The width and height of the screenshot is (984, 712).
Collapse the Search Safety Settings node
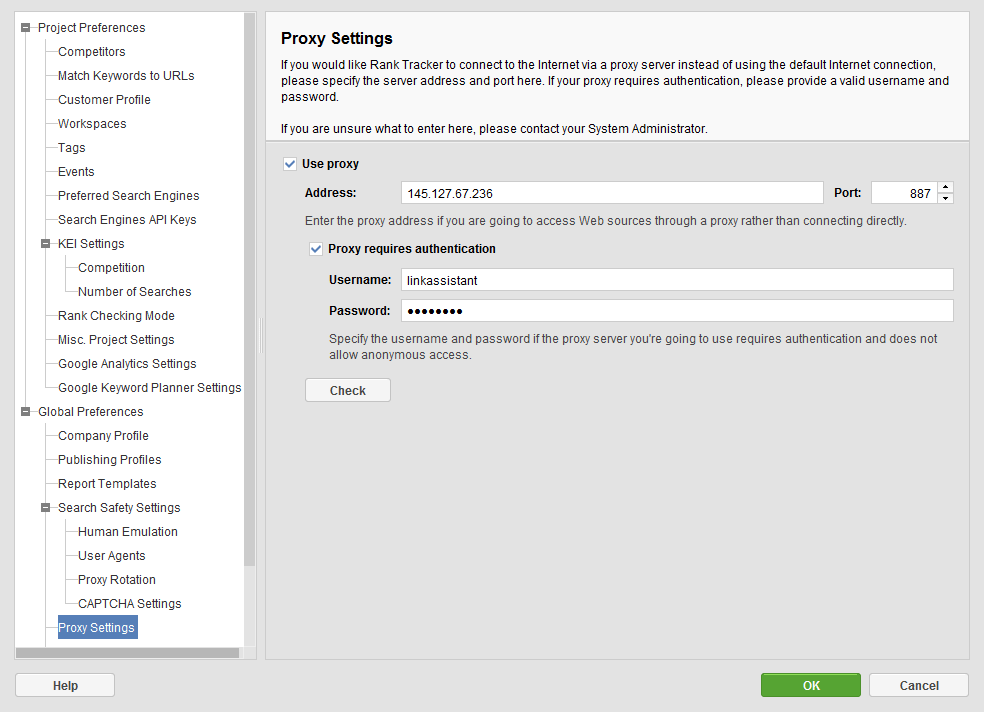(x=45, y=507)
